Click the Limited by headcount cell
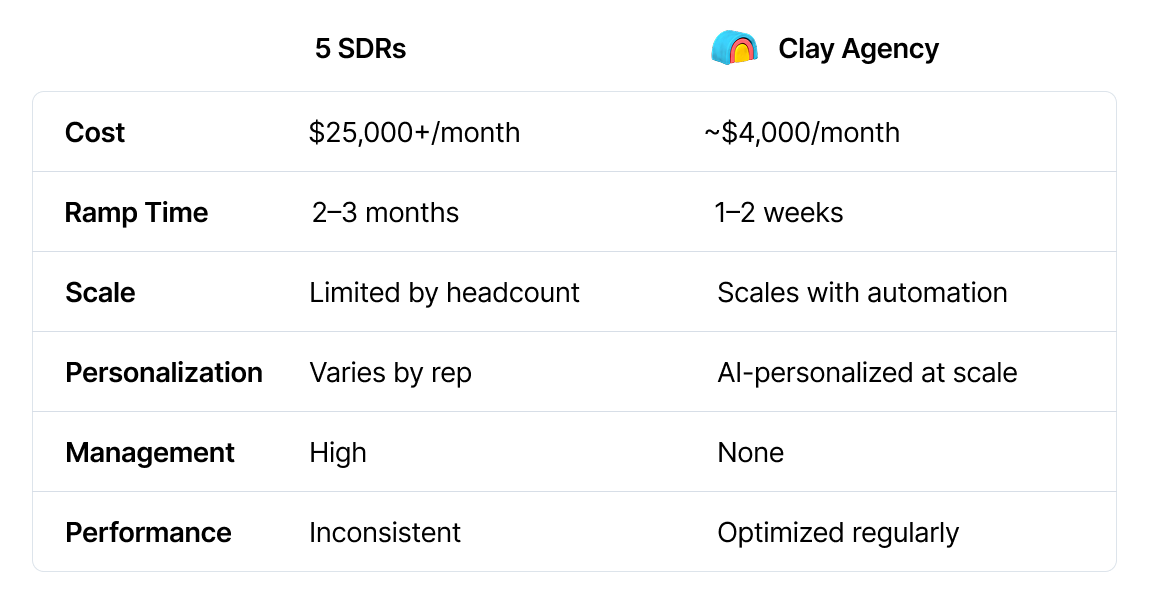1149x612 pixels. (444, 292)
